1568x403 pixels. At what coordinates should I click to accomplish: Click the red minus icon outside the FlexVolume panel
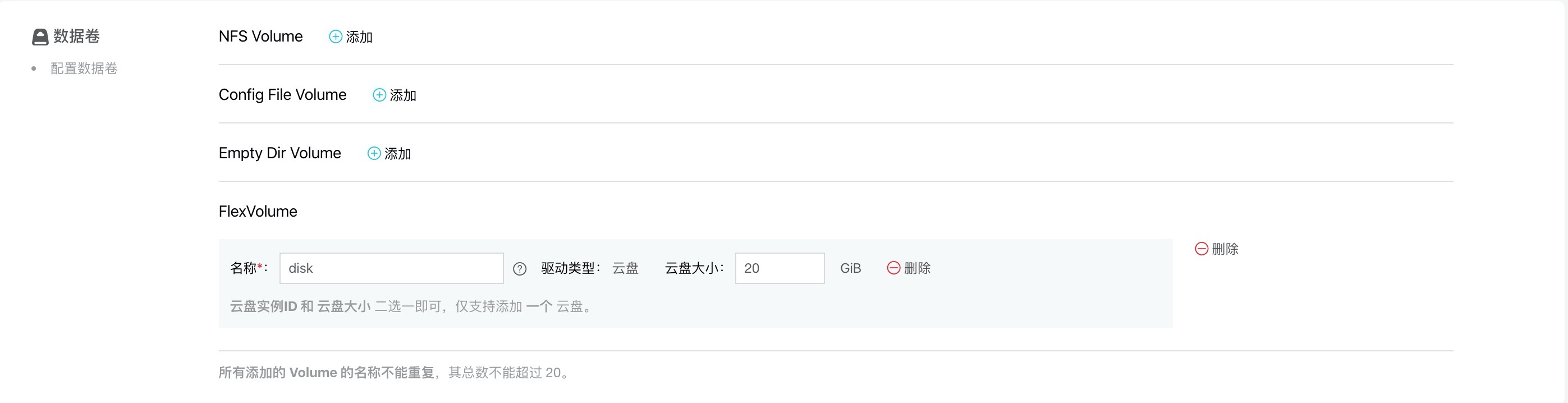pos(1202,249)
